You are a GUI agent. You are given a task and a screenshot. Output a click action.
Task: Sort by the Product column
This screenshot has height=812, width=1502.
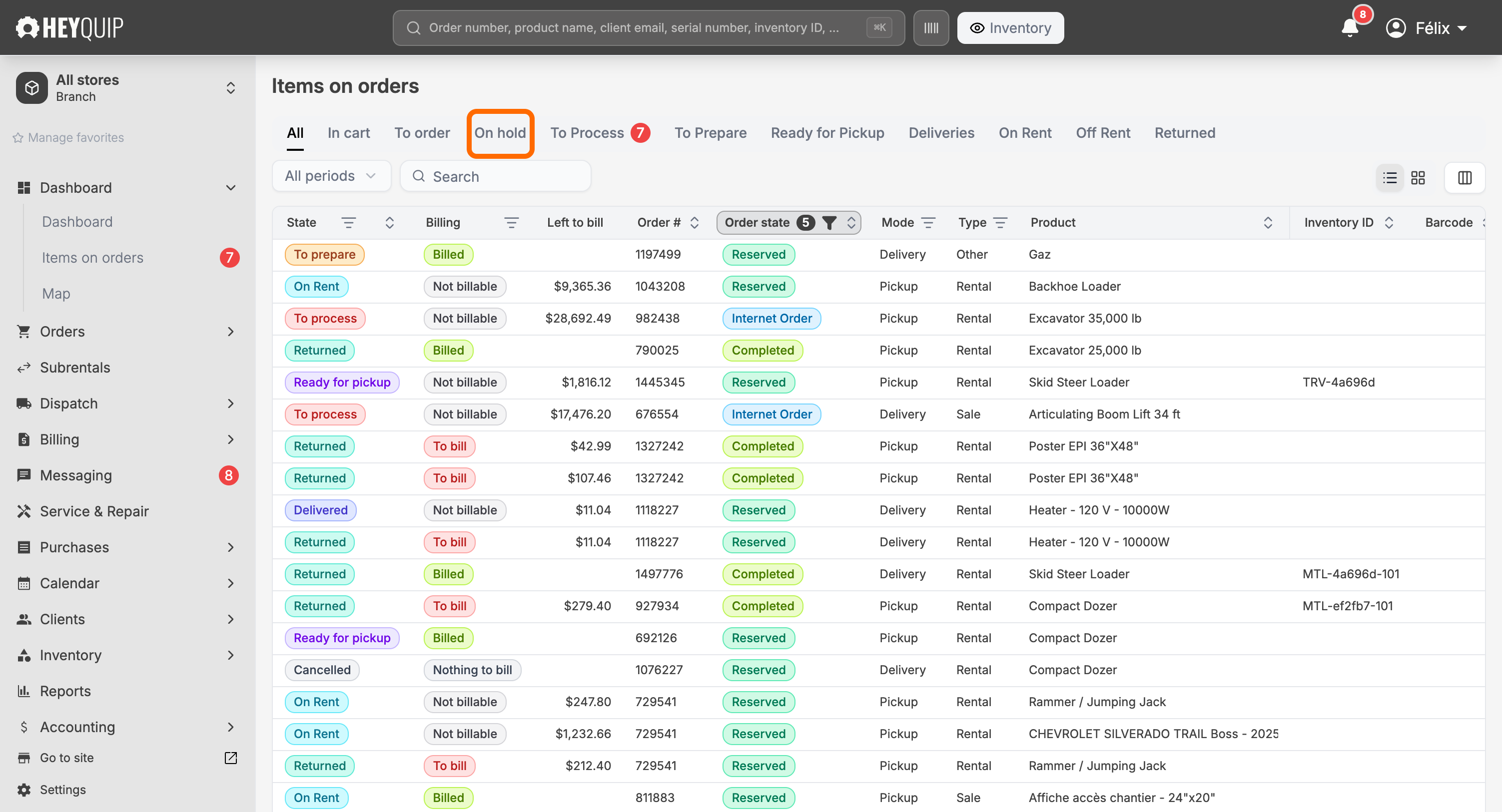[x=1268, y=223]
